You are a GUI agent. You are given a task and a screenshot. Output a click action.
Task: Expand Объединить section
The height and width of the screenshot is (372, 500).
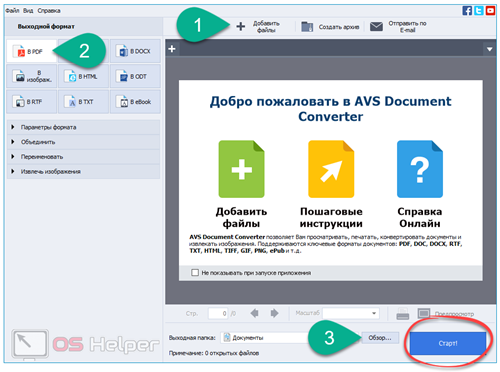[83, 142]
